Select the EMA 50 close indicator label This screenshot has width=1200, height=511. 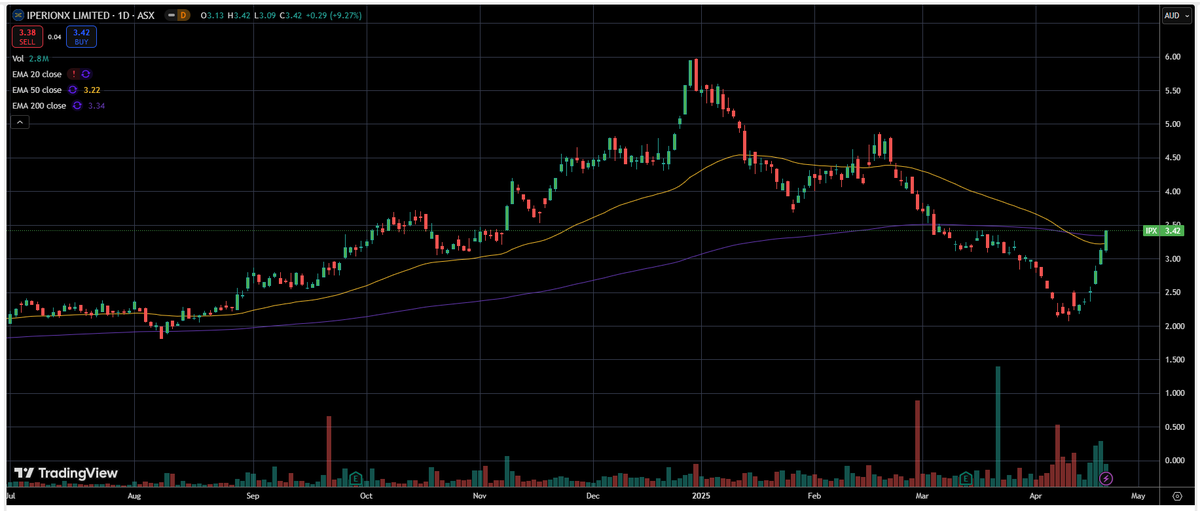click(37, 90)
